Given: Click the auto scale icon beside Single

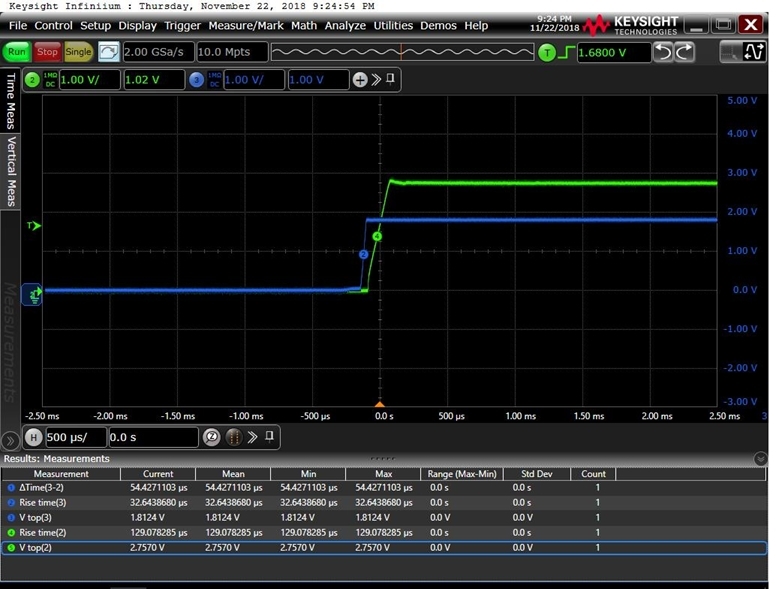Looking at the screenshot, I should pos(108,52).
